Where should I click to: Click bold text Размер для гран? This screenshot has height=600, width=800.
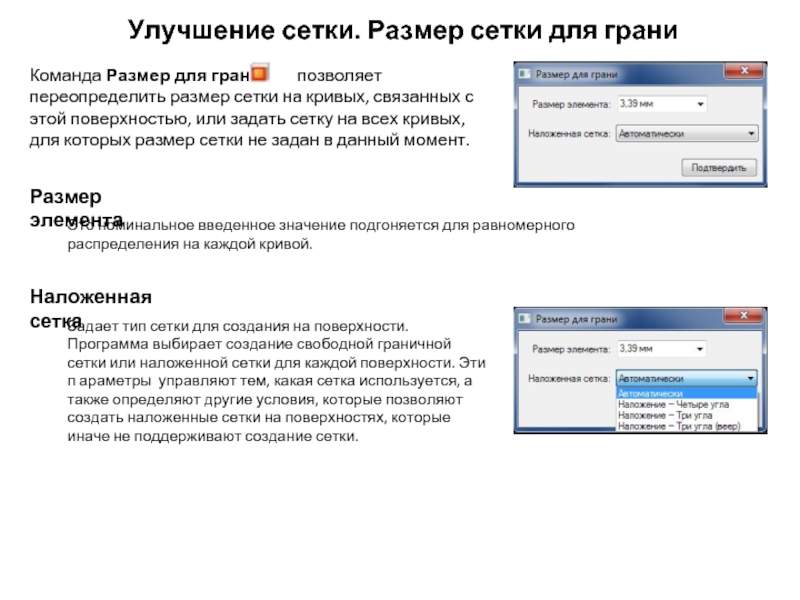pos(178,76)
